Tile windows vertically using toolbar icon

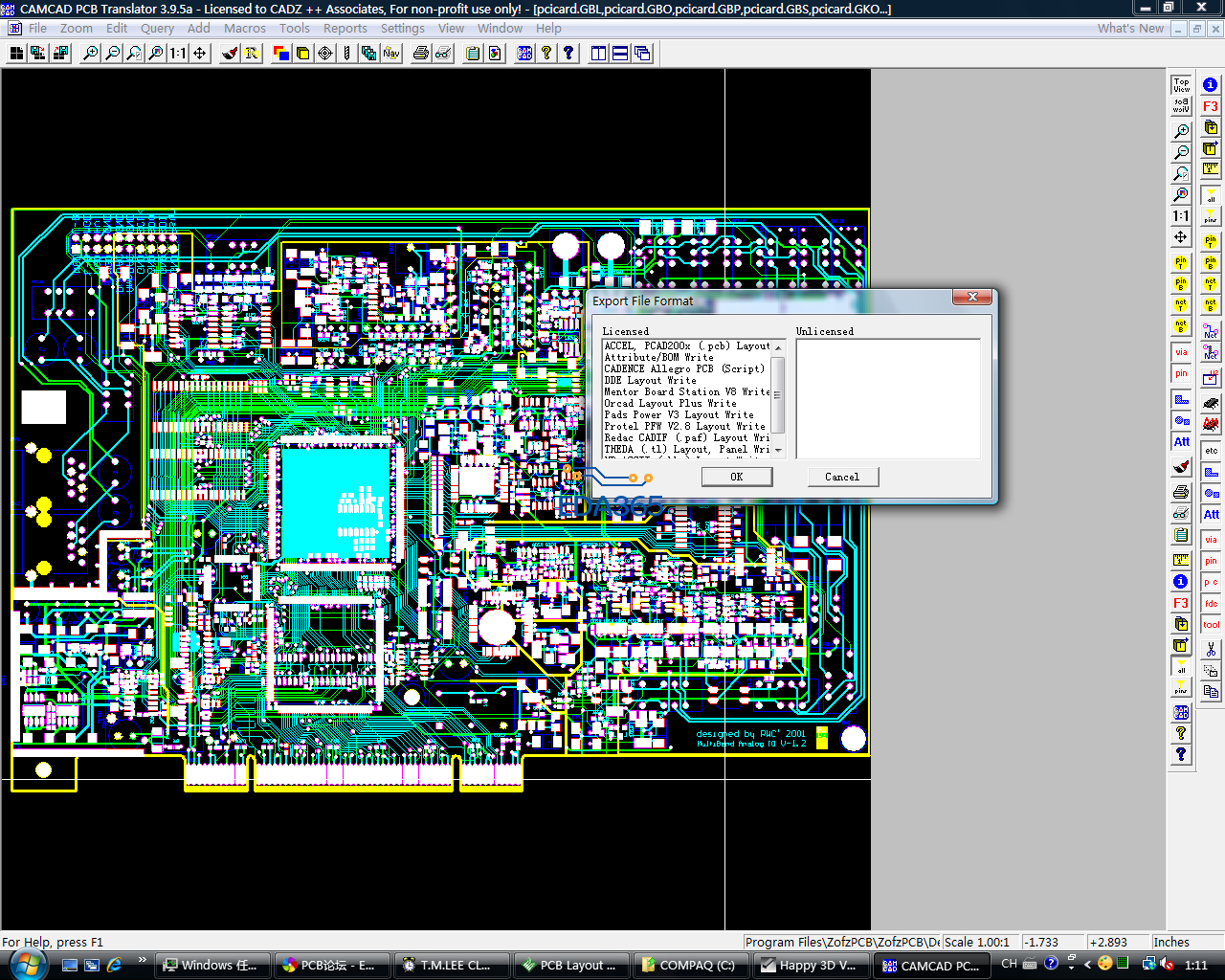click(599, 54)
